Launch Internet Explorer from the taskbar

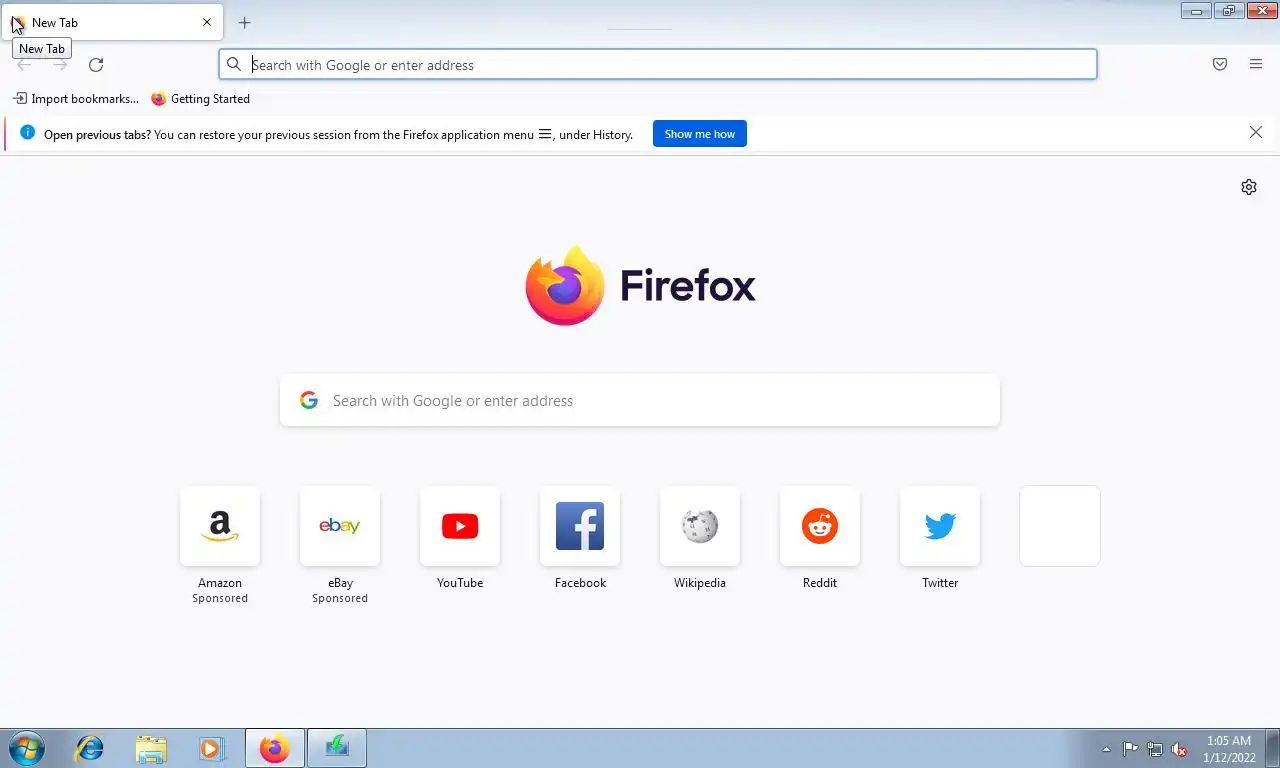click(90, 748)
